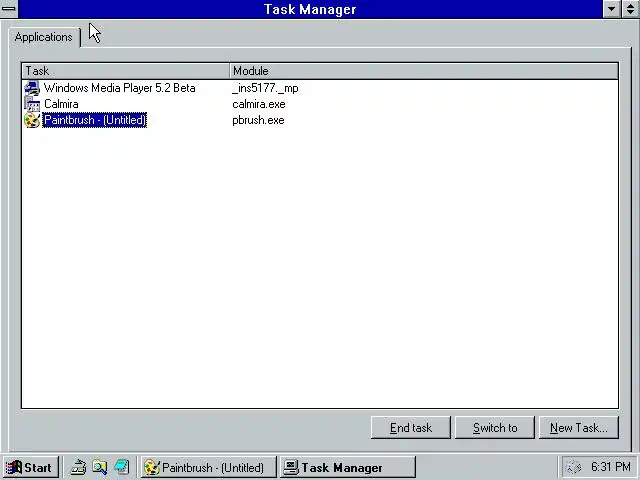Click the pbrush.exe module entry
The image size is (640, 480).
(258, 120)
